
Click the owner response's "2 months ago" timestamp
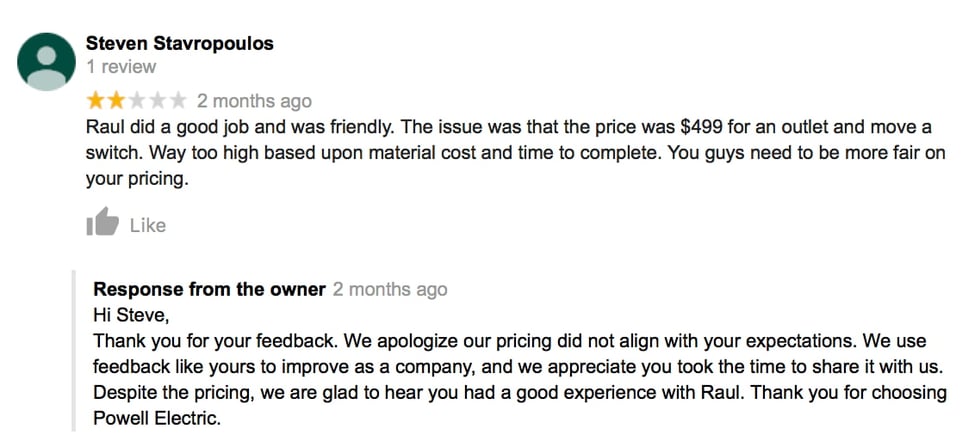click(x=390, y=289)
